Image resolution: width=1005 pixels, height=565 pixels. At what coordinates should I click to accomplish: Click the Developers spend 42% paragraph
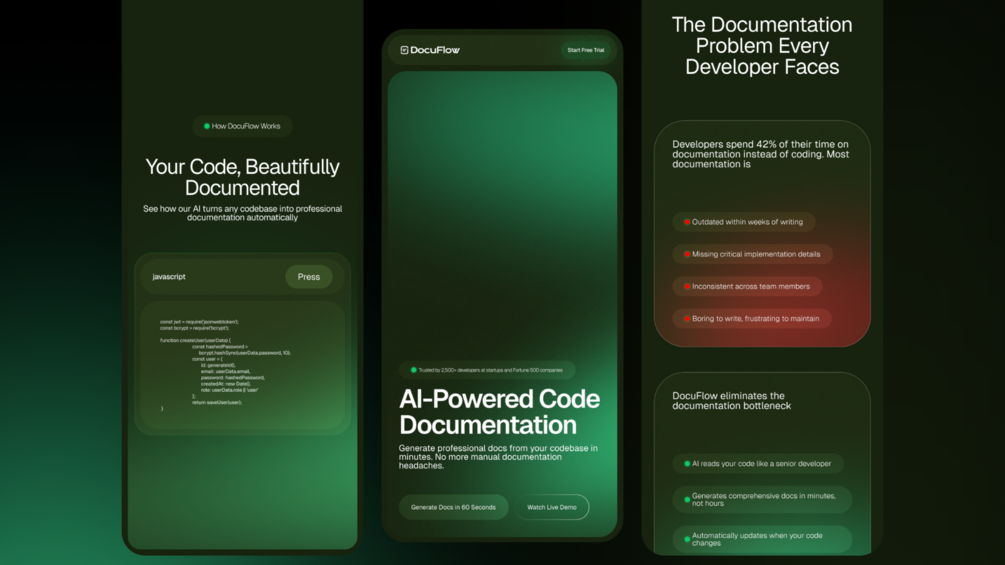coord(761,154)
